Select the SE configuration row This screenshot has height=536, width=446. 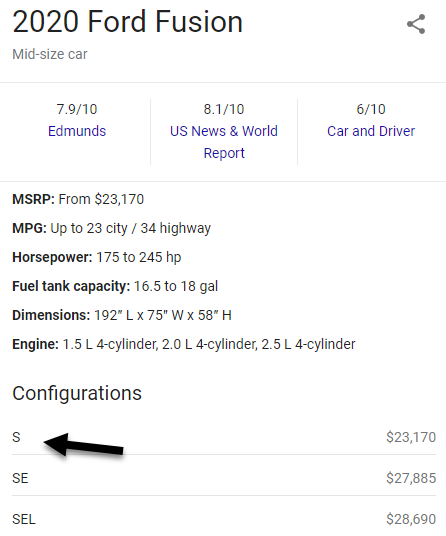click(x=224, y=478)
